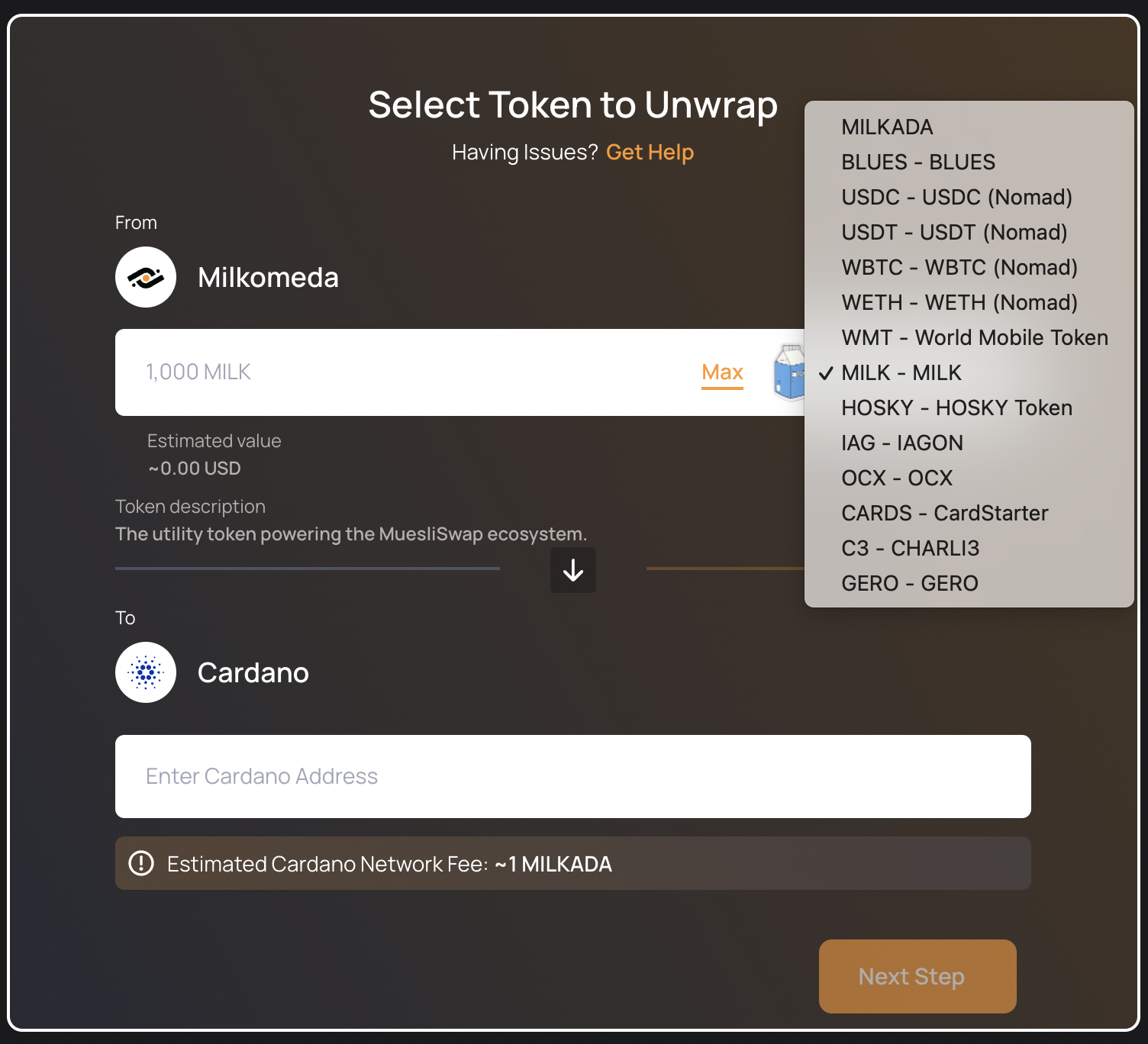Click the Enter Cardano Address field
The image size is (1148, 1044).
coord(572,776)
